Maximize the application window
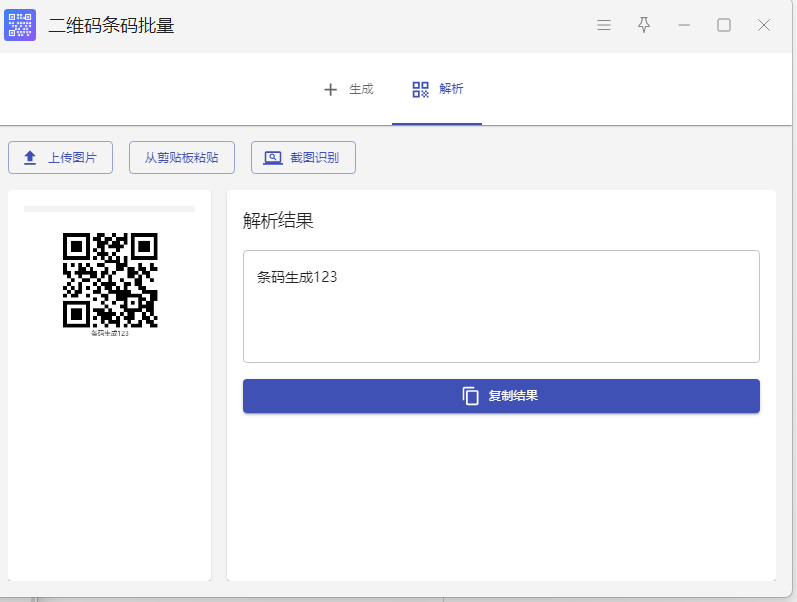This screenshot has height=602, width=797. [x=724, y=25]
